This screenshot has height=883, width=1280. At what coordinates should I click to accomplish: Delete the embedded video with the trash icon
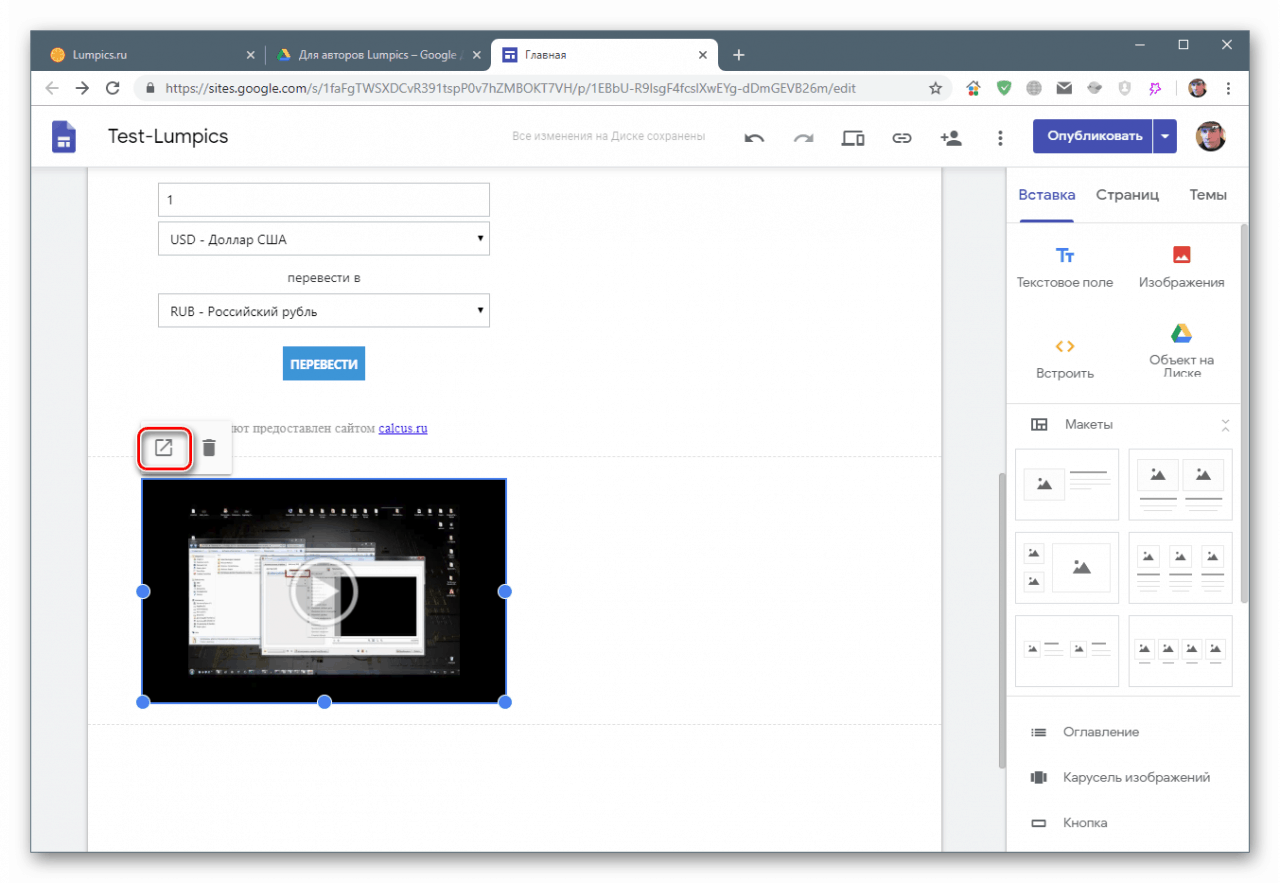click(x=208, y=448)
